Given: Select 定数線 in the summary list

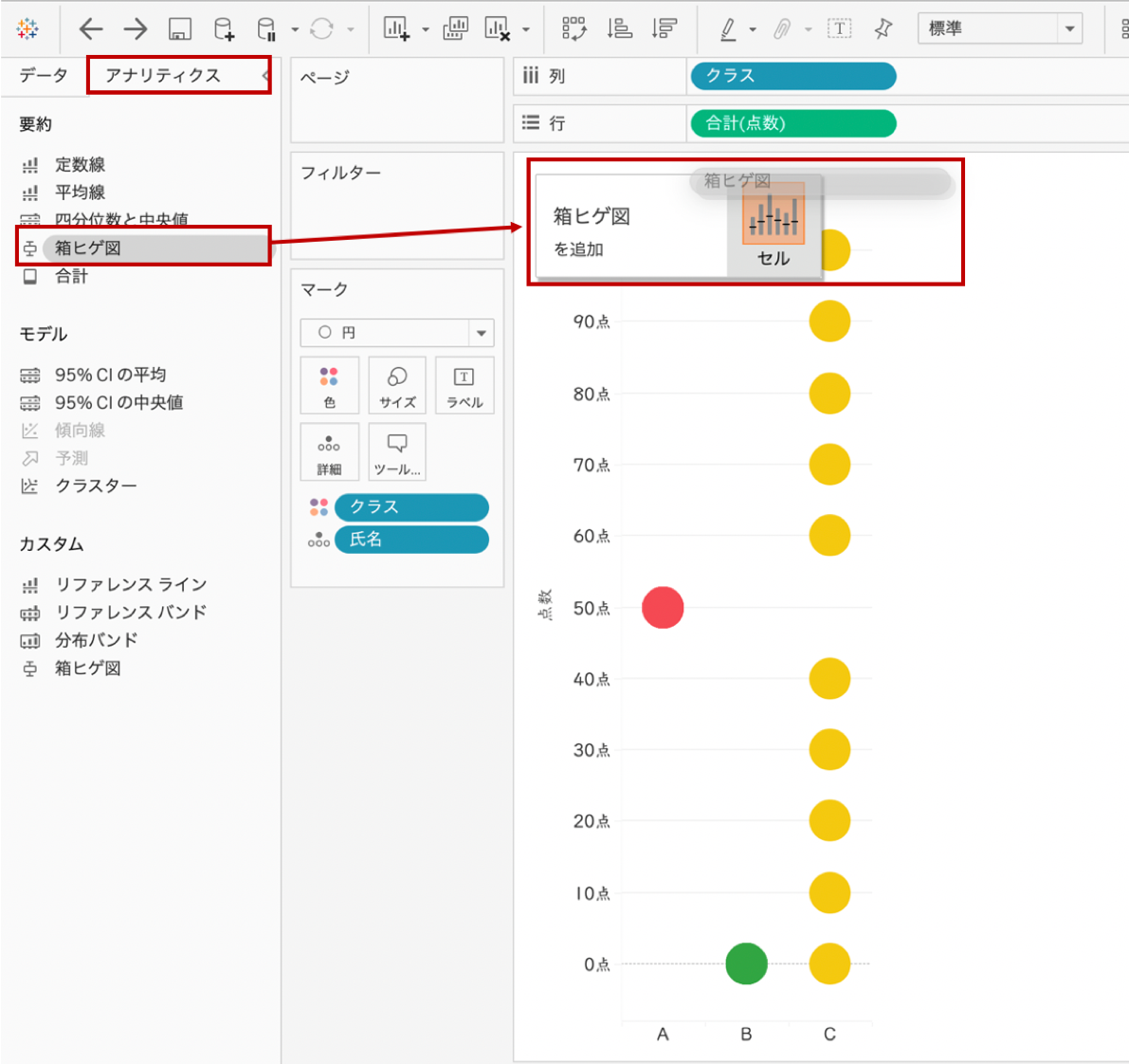Looking at the screenshot, I should [81, 165].
